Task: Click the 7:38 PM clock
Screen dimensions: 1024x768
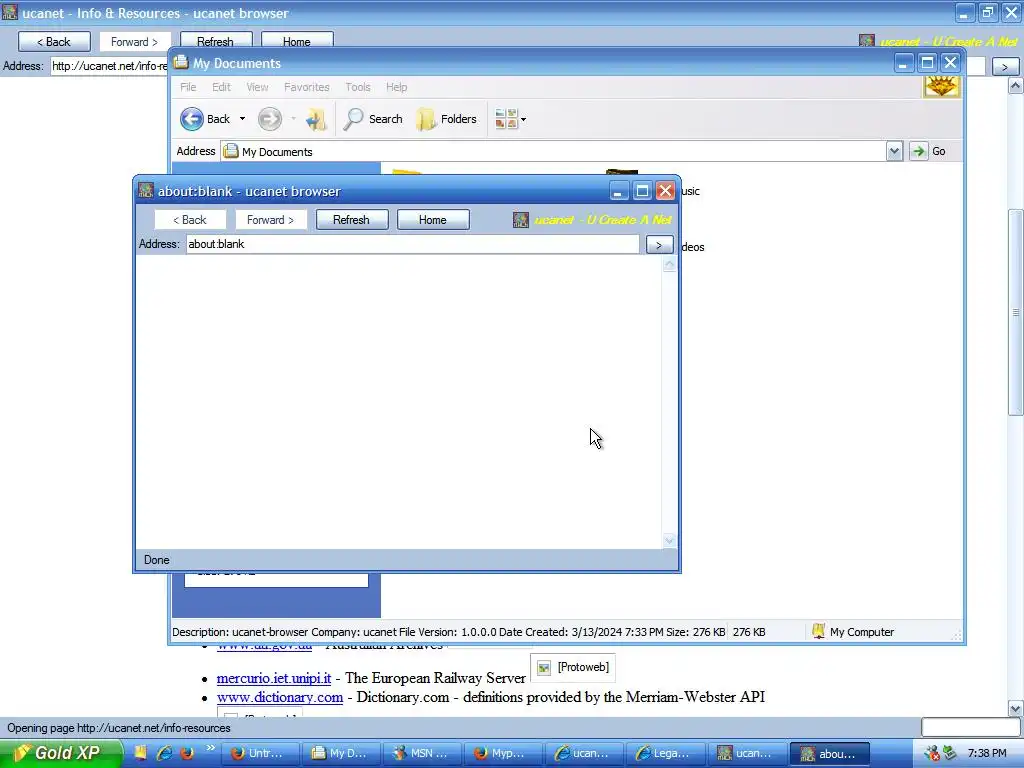Action: [987, 753]
